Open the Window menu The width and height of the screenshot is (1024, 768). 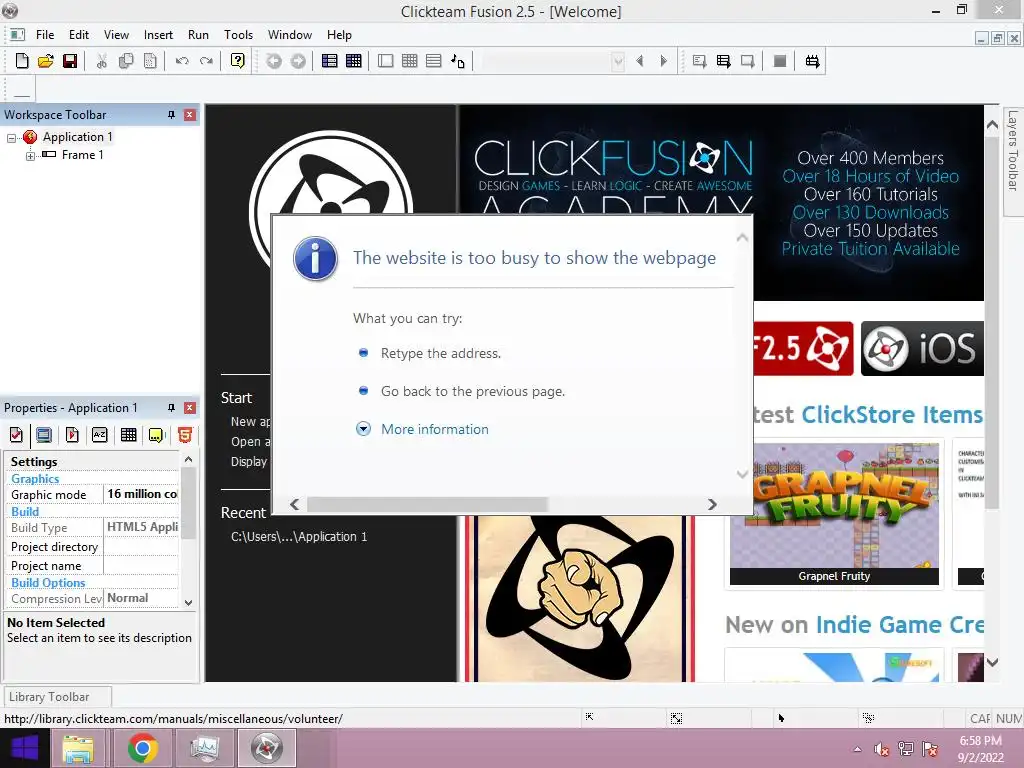(290, 35)
